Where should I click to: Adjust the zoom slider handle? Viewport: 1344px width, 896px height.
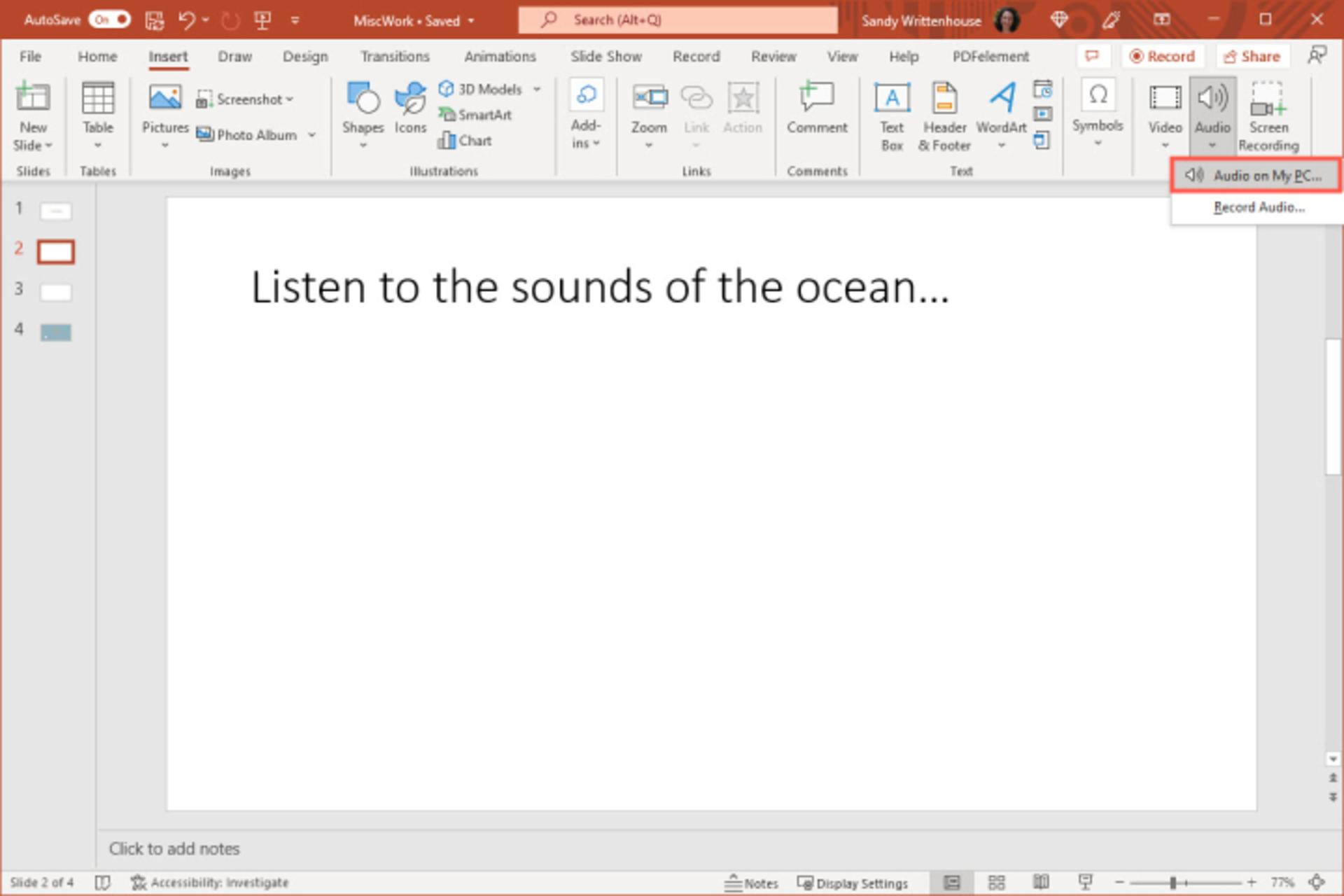1172,883
